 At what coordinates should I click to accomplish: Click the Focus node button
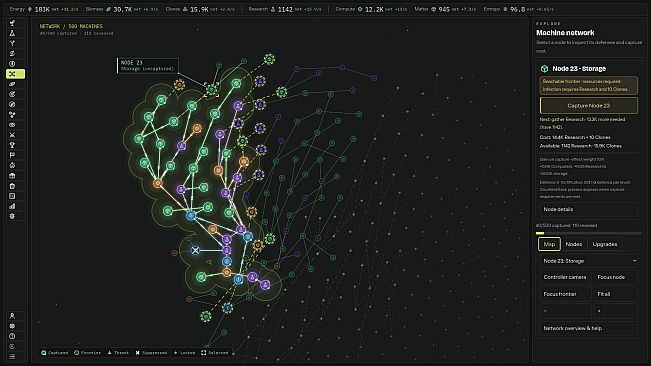point(615,277)
